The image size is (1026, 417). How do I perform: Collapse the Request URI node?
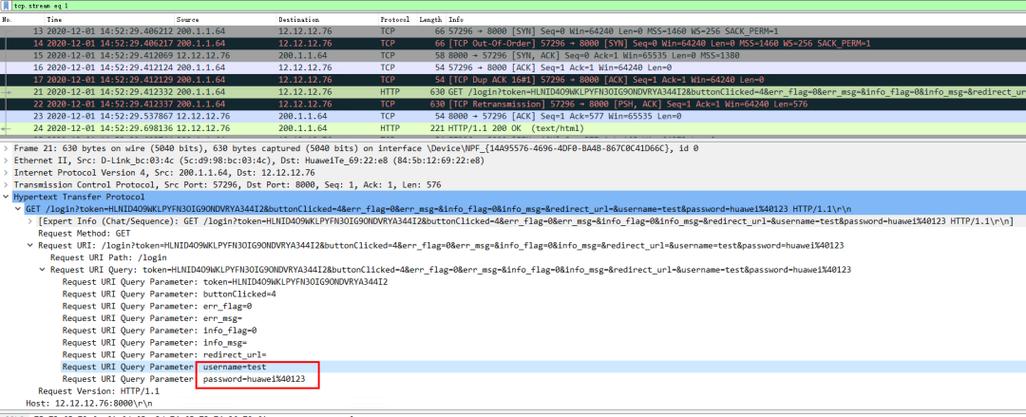pos(30,245)
